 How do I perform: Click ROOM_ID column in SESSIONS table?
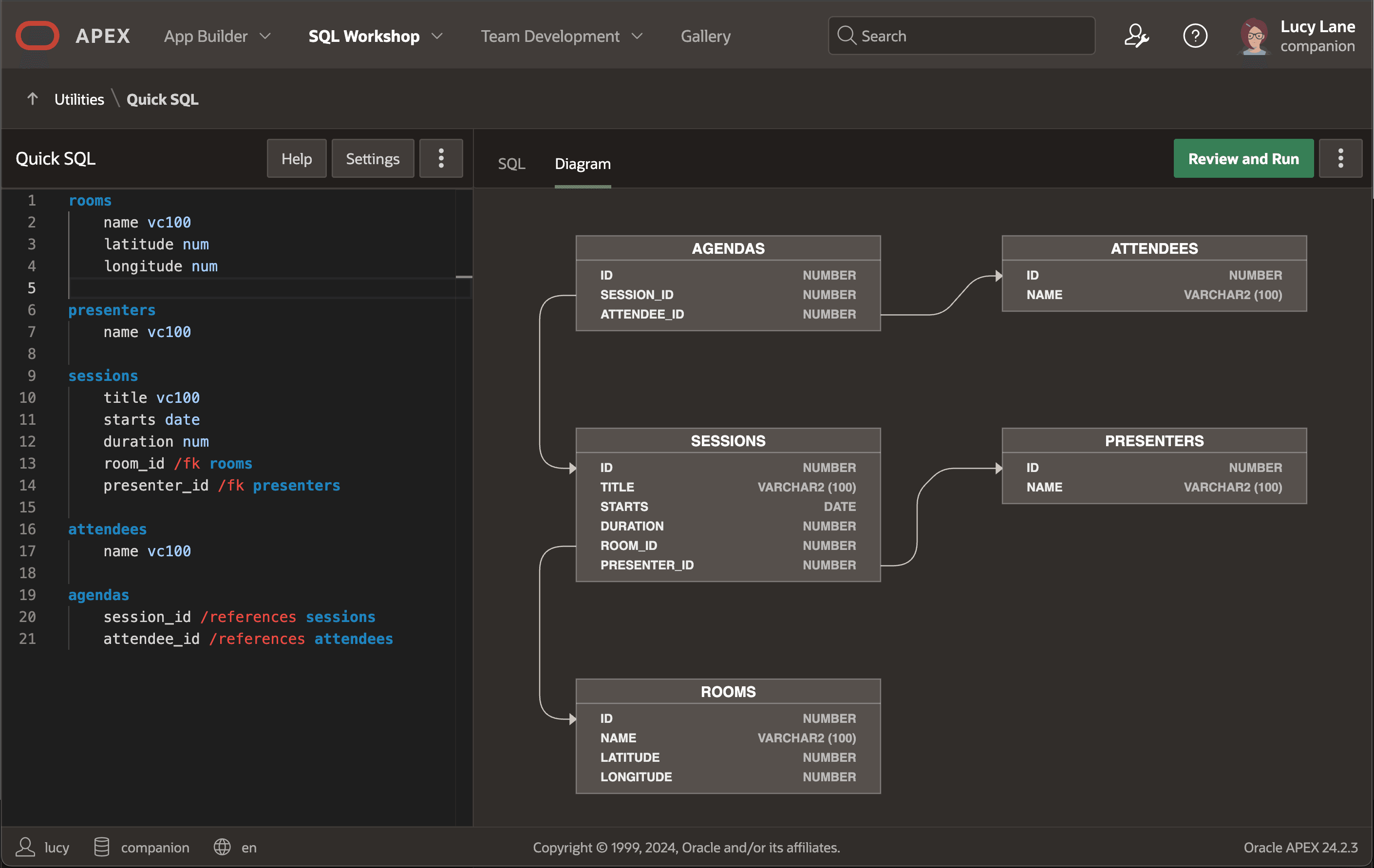728,545
